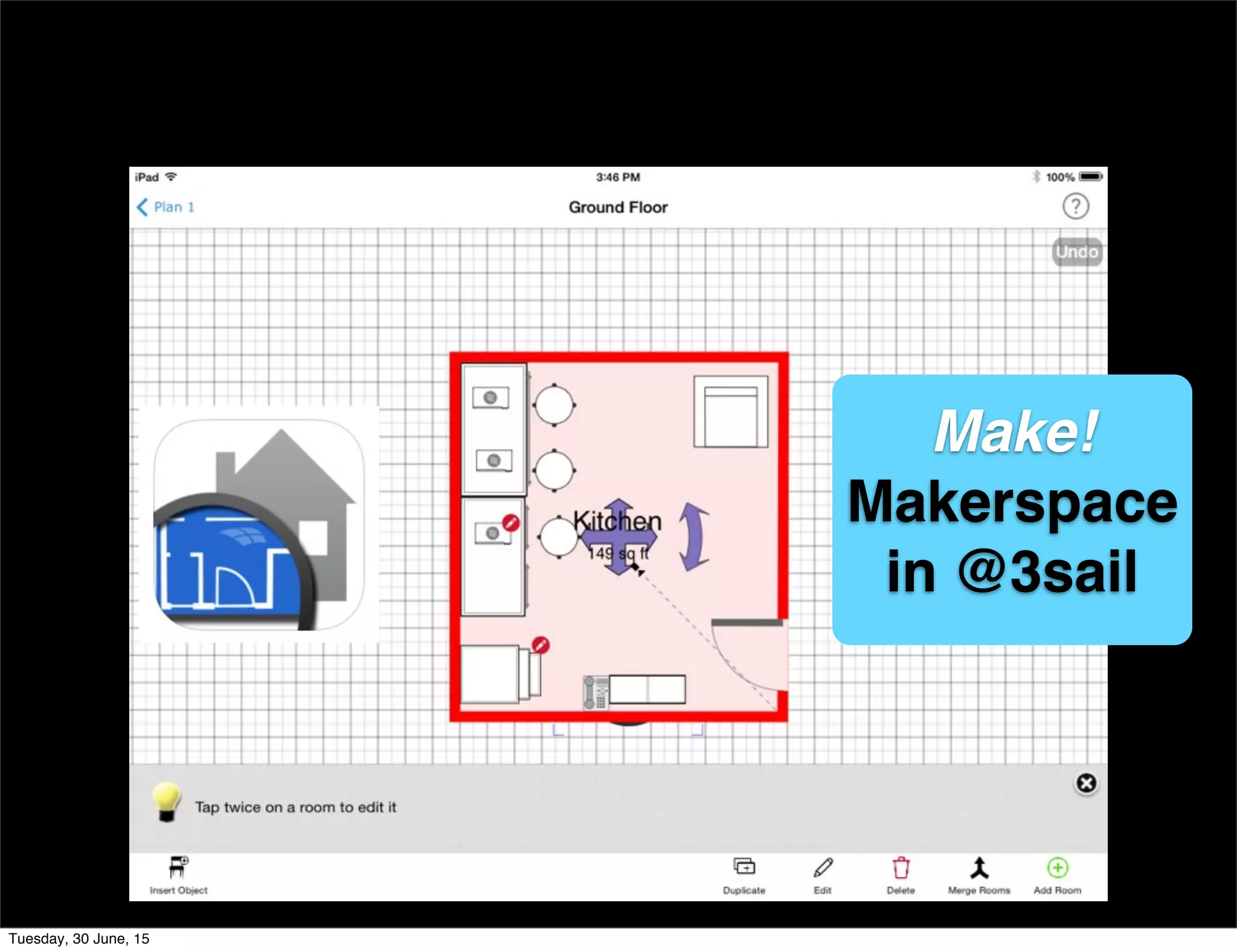Tap the battery status icon
This screenshot has height=952, width=1237.
pyautogui.click(x=1091, y=176)
